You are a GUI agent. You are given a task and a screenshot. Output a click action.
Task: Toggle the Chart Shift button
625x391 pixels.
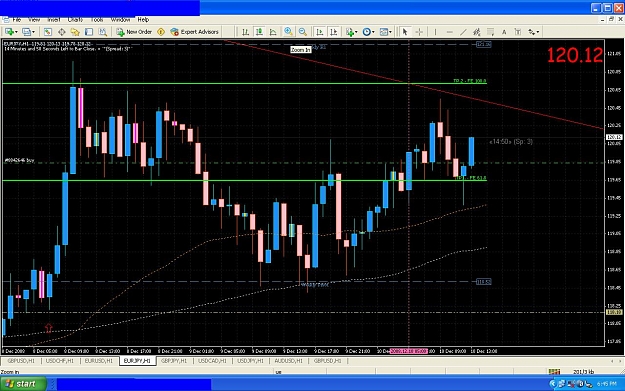click(x=334, y=32)
